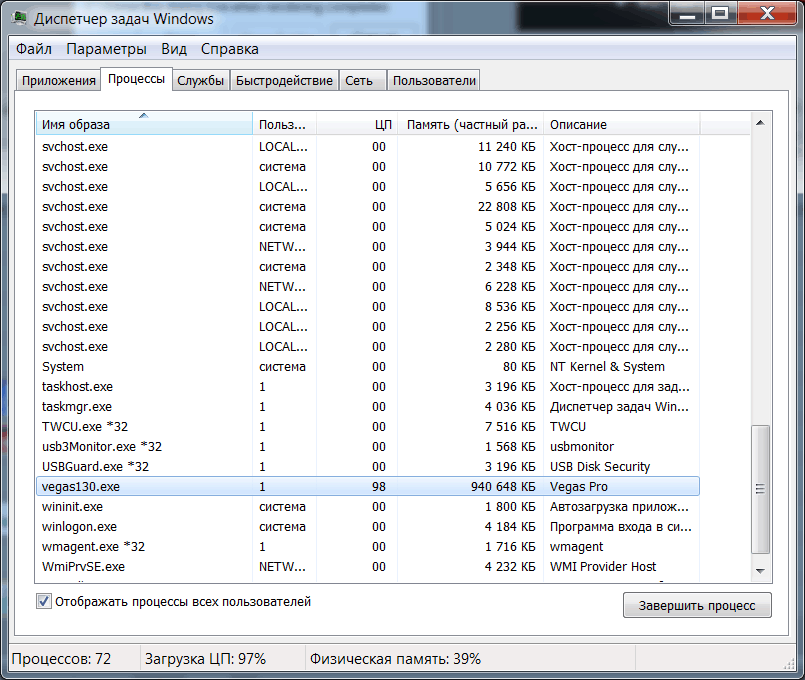
Task: Sort by the ЦП column header
Action: [x=357, y=124]
